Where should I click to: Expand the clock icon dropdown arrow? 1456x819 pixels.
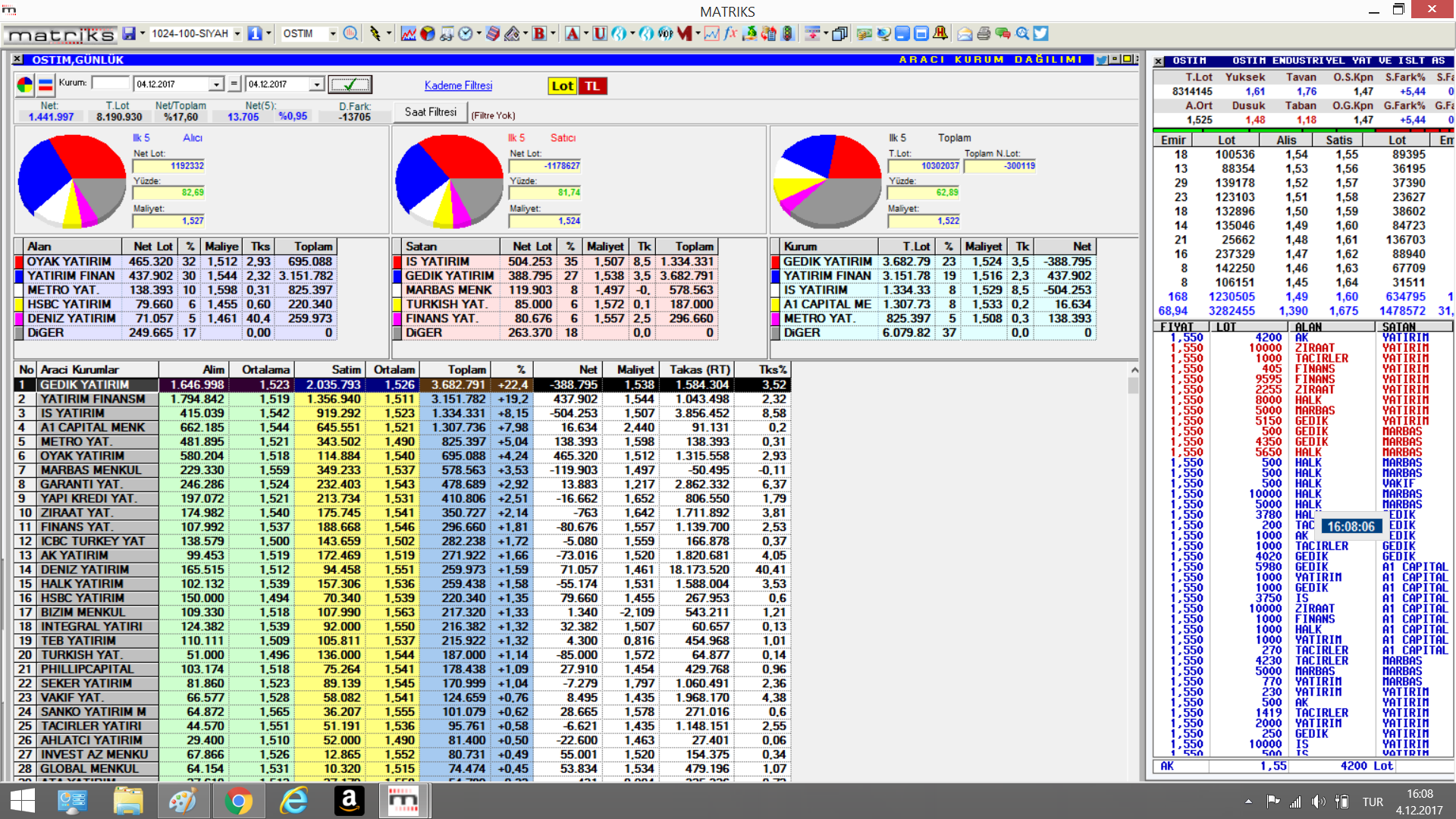[479, 33]
